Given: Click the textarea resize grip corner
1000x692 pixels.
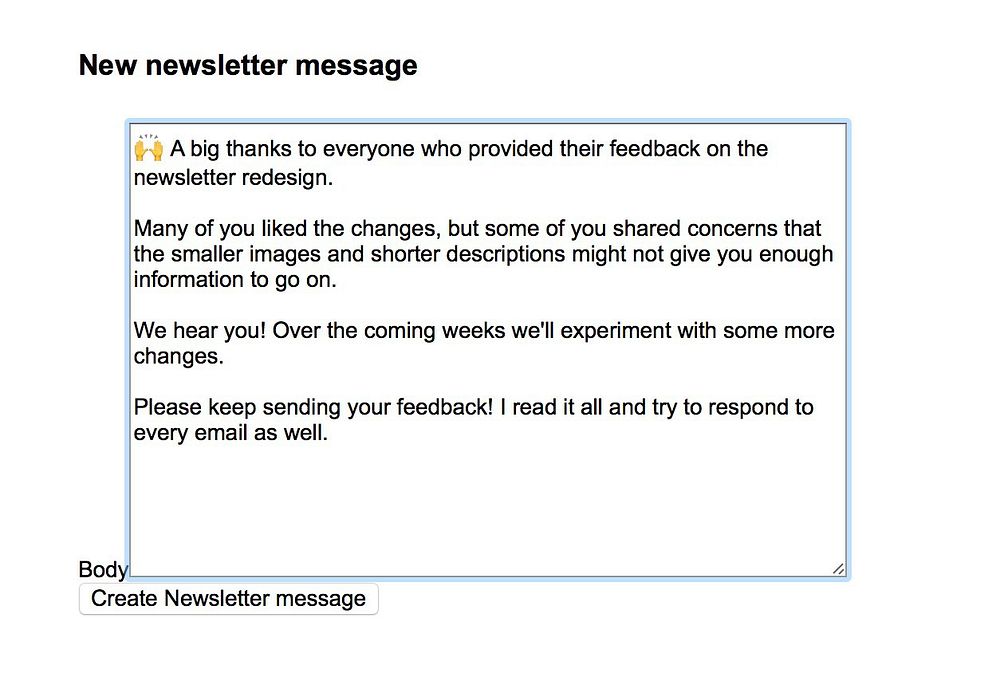Looking at the screenshot, I should coord(839,569).
